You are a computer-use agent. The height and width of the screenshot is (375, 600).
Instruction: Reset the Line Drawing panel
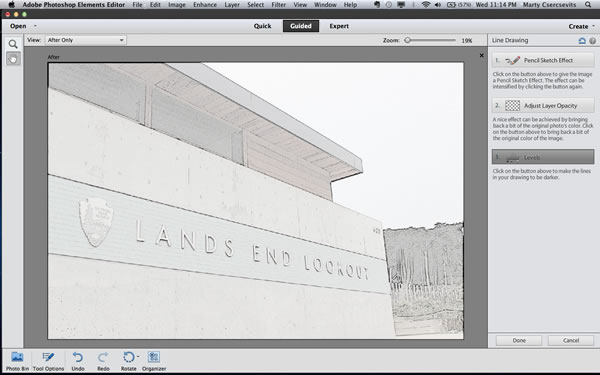(x=582, y=41)
